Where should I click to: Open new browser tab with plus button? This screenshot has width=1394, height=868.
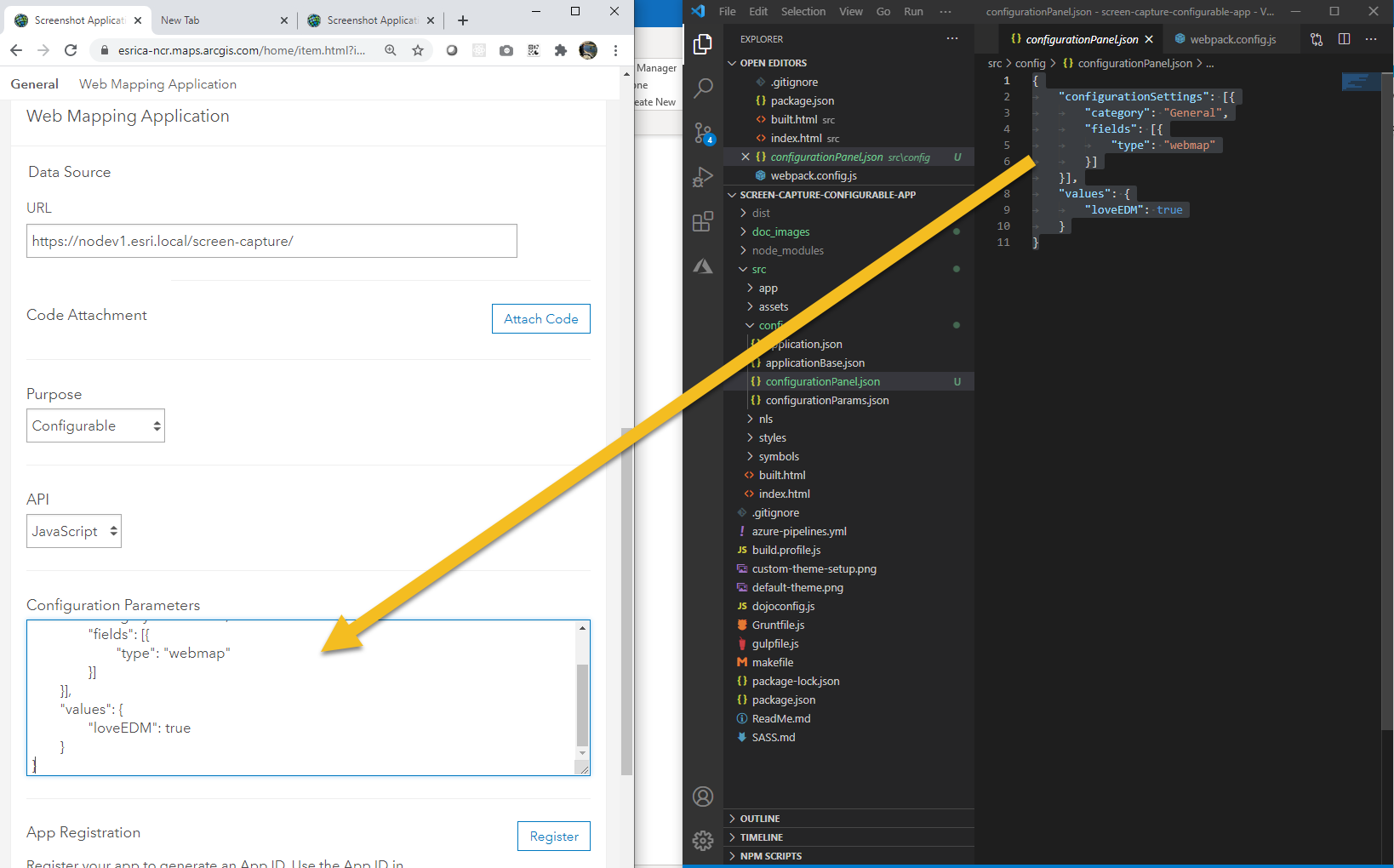pyautogui.click(x=463, y=20)
